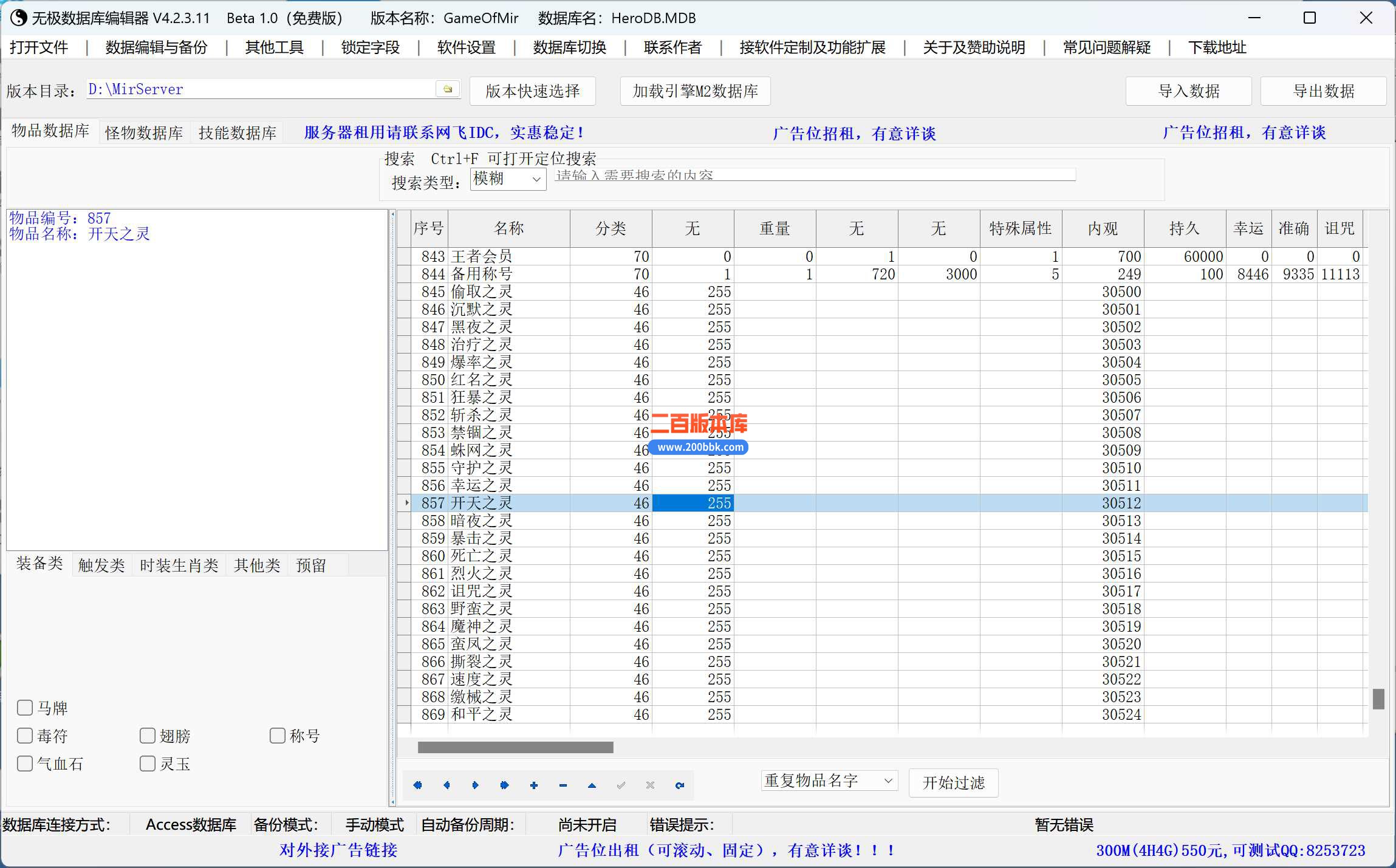Image resolution: width=1396 pixels, height=868 pixels.
Task: Tick the 灵玉 checkbox
Action: click(x=148, y=764)
